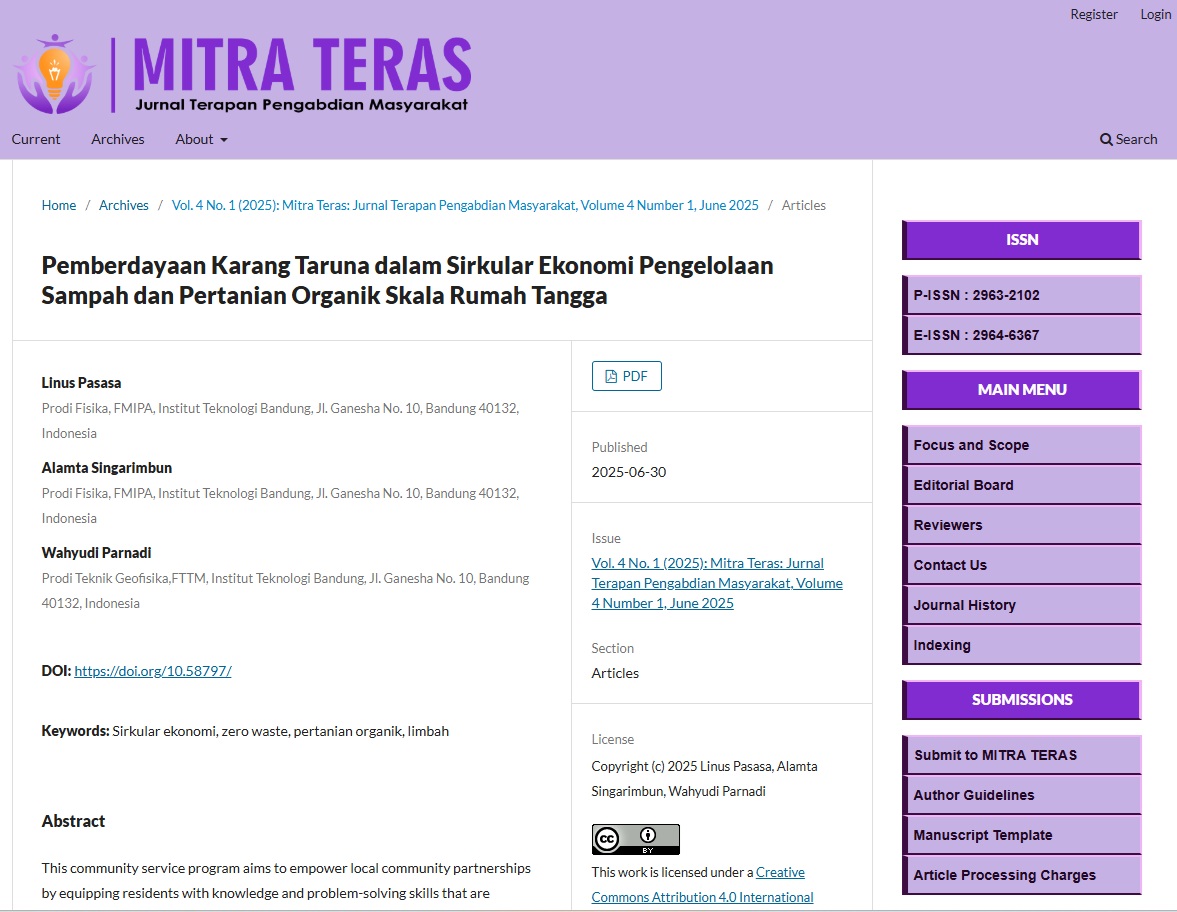Open Author Guidelines sidebar item
The image size is (1177, 912).
pos(1022,795)
